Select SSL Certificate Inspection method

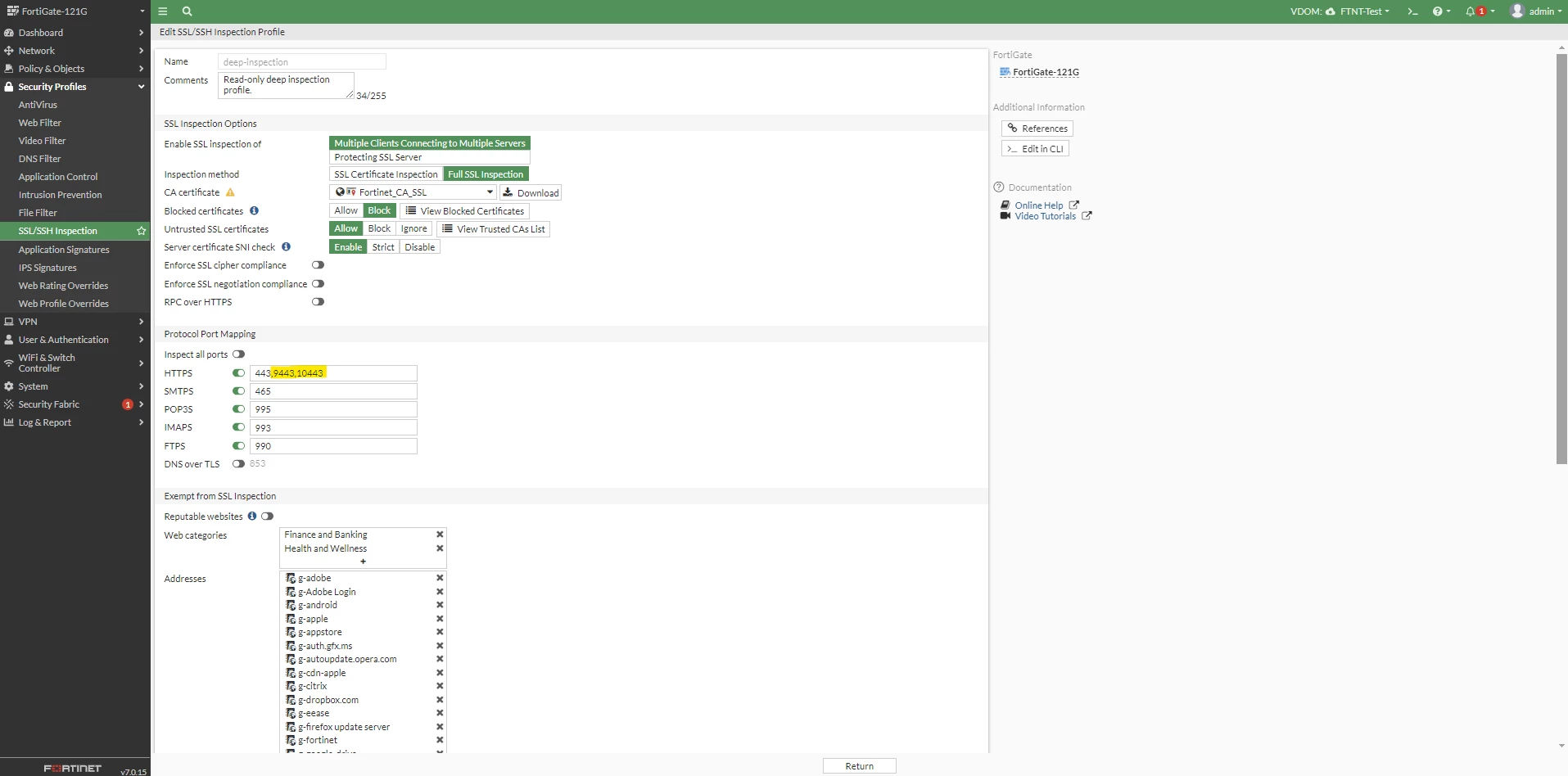[x=386, y=174]
